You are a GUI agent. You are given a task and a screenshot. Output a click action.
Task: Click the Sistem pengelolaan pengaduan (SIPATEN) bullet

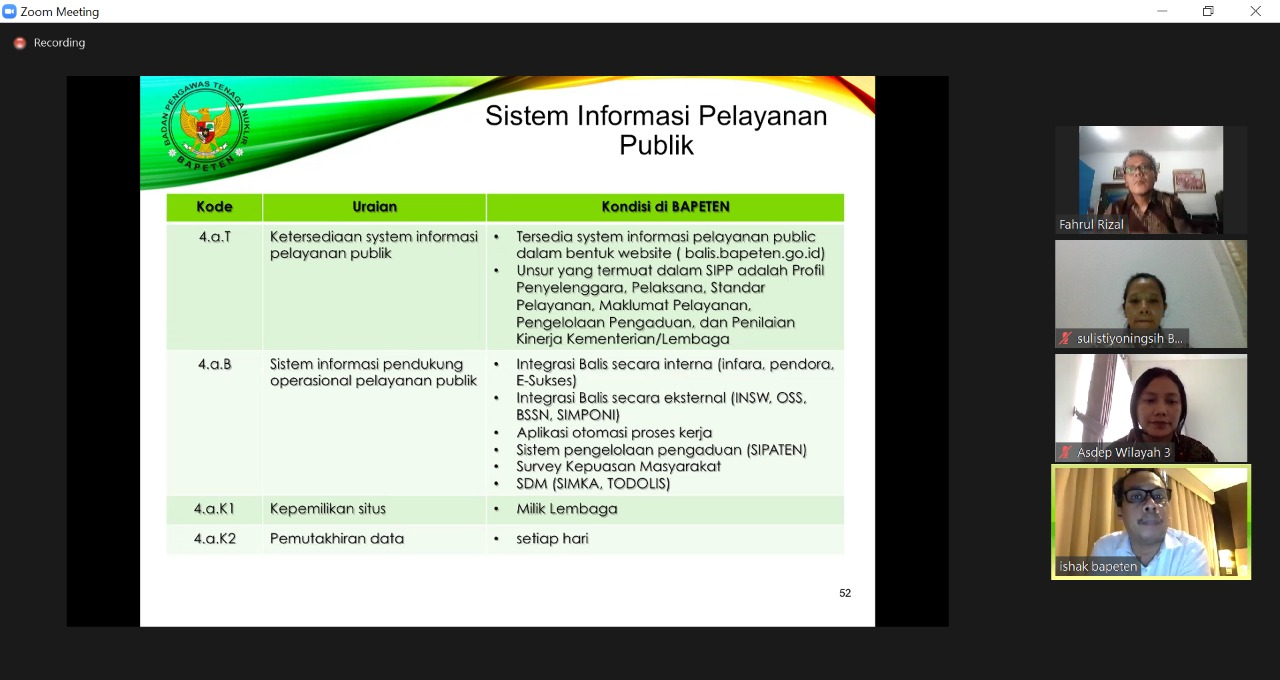click(x=661, y=450)
